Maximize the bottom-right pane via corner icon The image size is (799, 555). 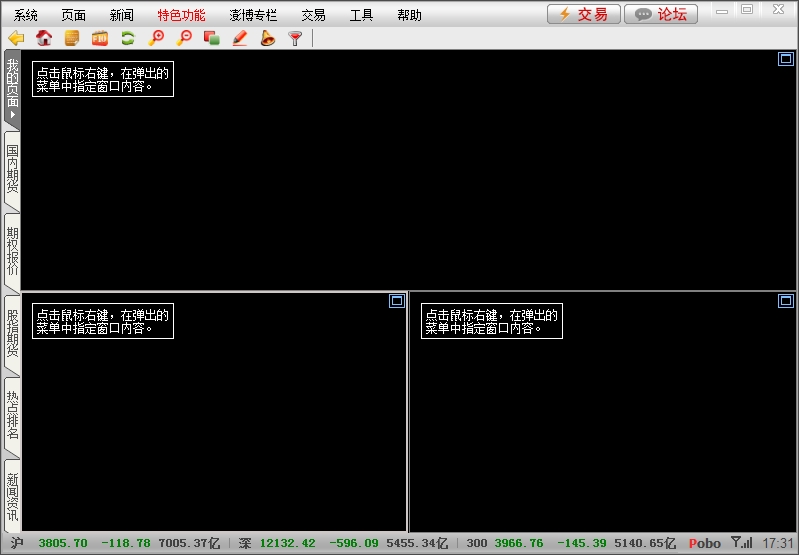786,301
